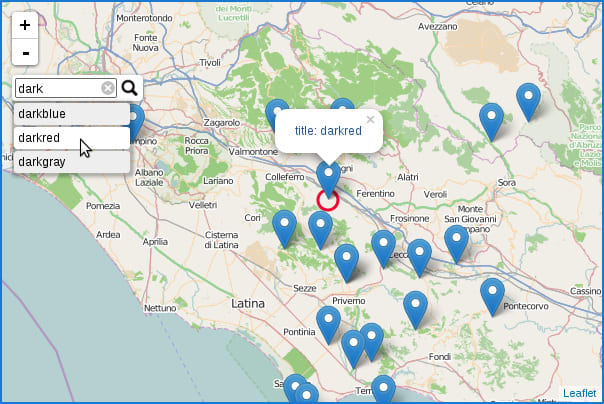Image resolution: width=604 pixels, height=404 pixels.
Task: Focus the search field containing "dark"
Action: pyautogui.click(x=65, y=88)
